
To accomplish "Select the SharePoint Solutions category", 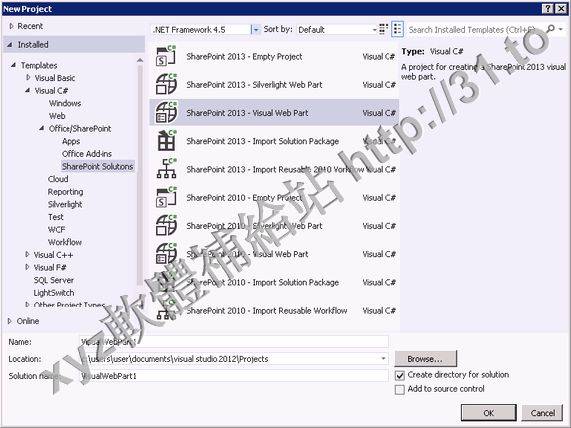I will point(98,166).
